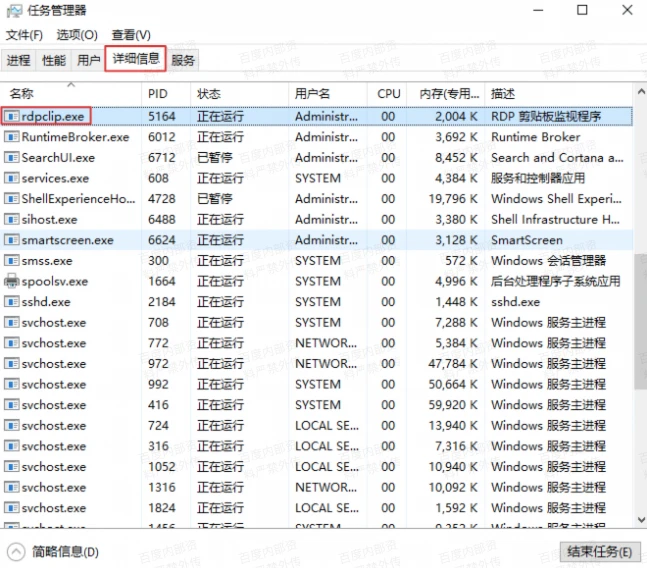This screenshot has width=647, height=568.
Task: Open the 选项(O) menu
Action: [x=77, y=35]
